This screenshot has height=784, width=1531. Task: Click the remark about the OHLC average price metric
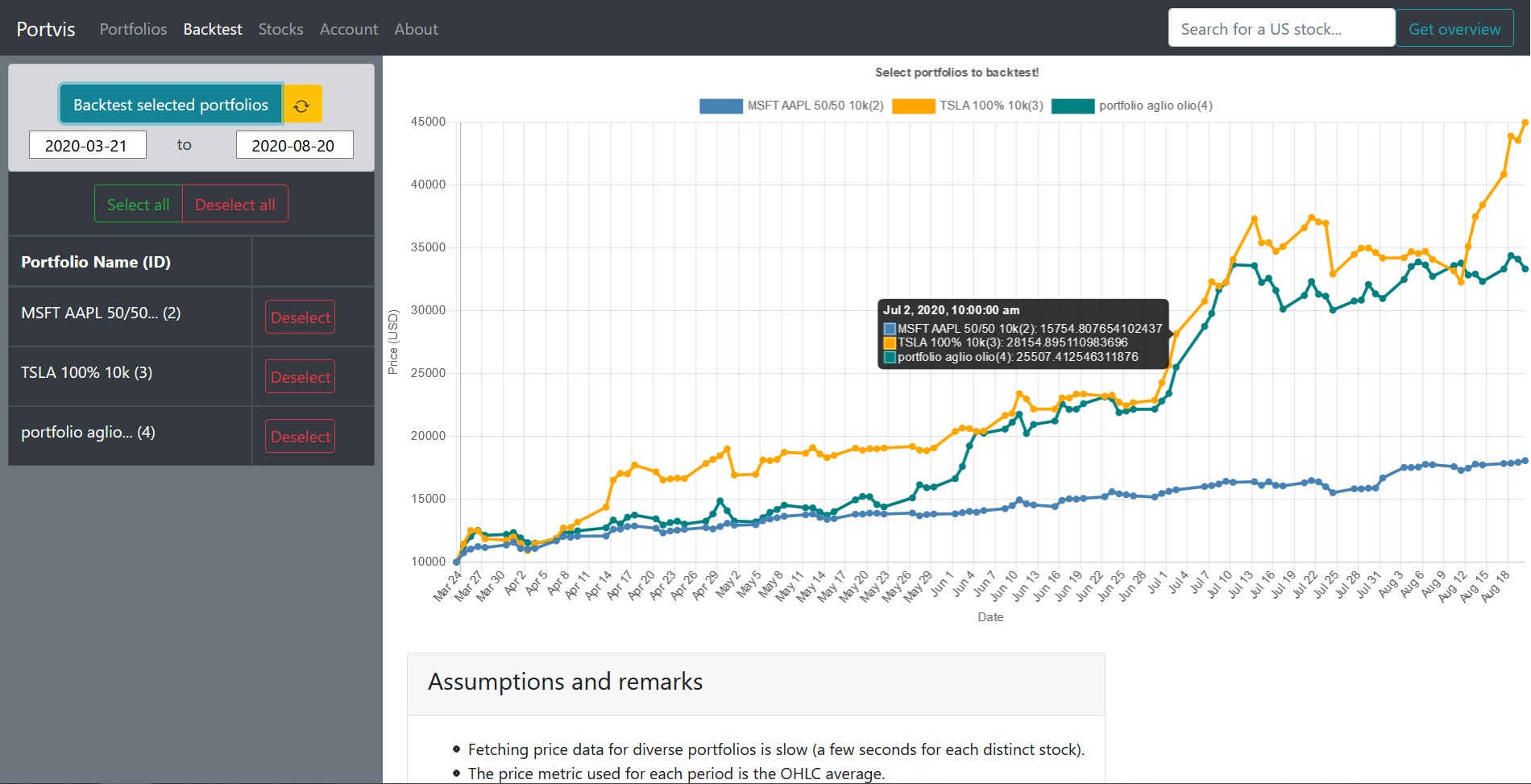(676, 774)
